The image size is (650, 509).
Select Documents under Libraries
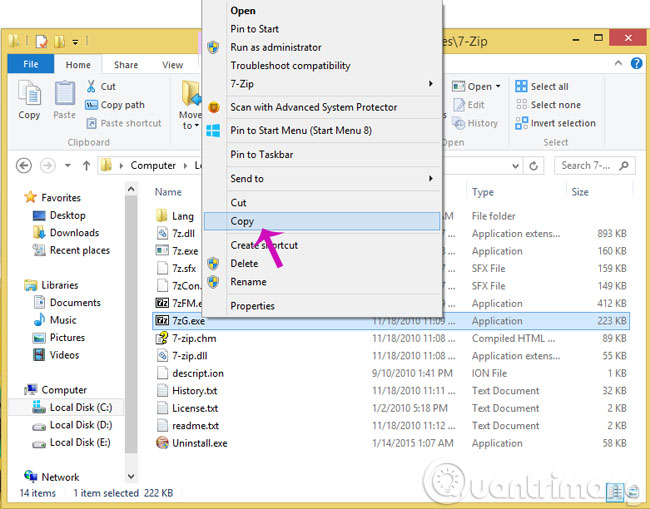[75, 303]
